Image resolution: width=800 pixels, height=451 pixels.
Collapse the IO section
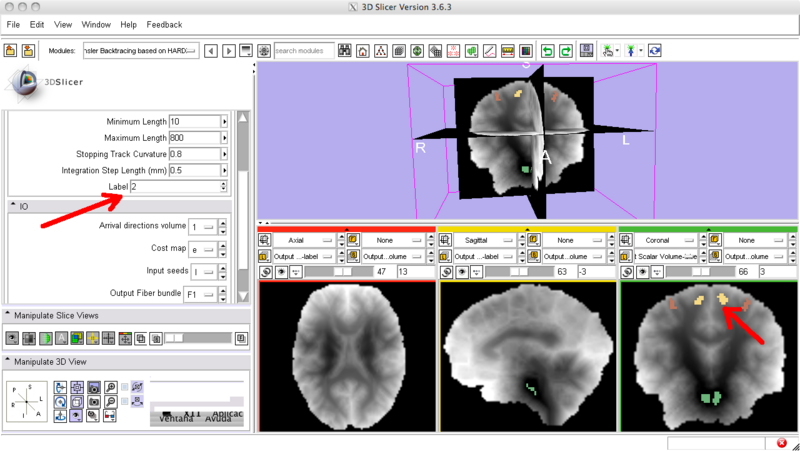pyautogui.click(x=13, y=206)
